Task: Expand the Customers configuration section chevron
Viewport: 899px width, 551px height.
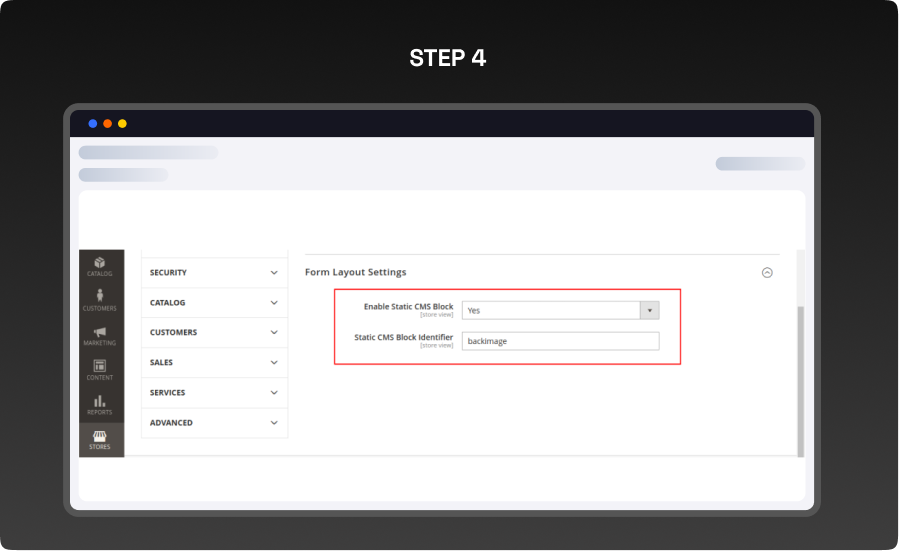Action: click(274, 332)
